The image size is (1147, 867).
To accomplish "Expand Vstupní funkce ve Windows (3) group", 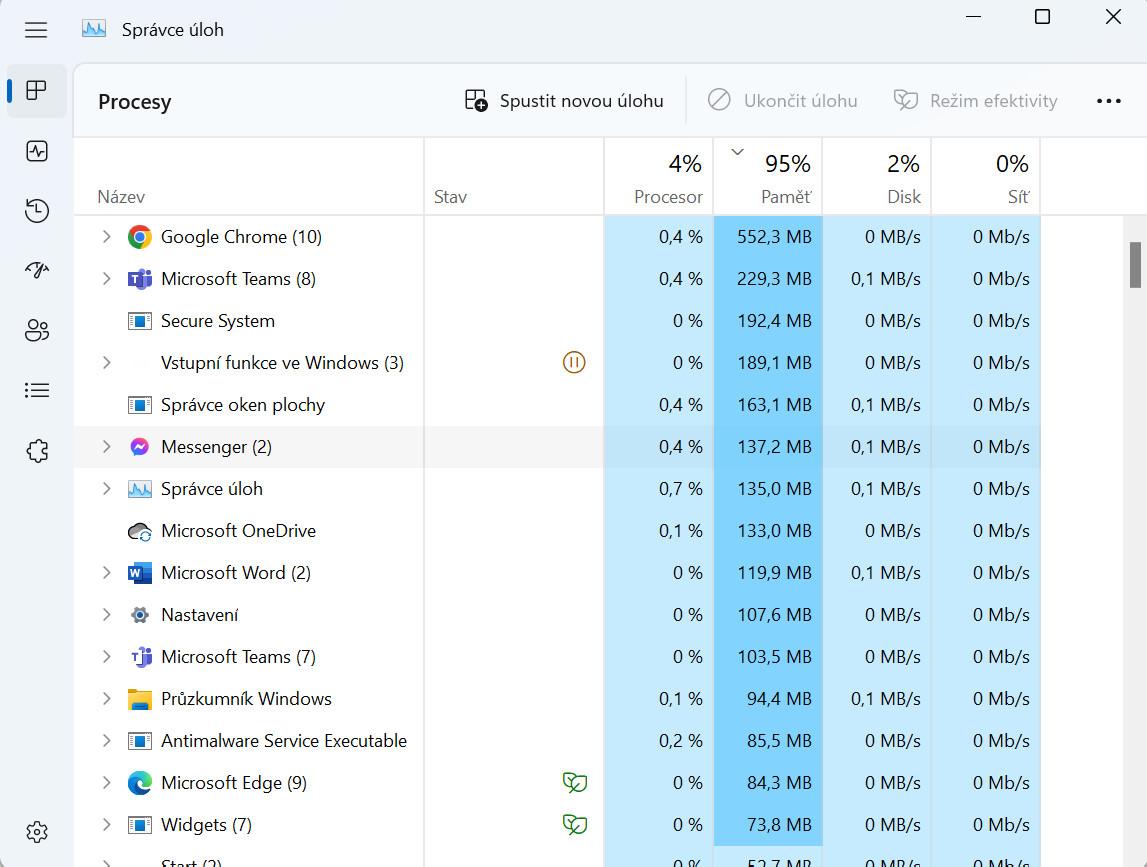I will click(107, 363).
